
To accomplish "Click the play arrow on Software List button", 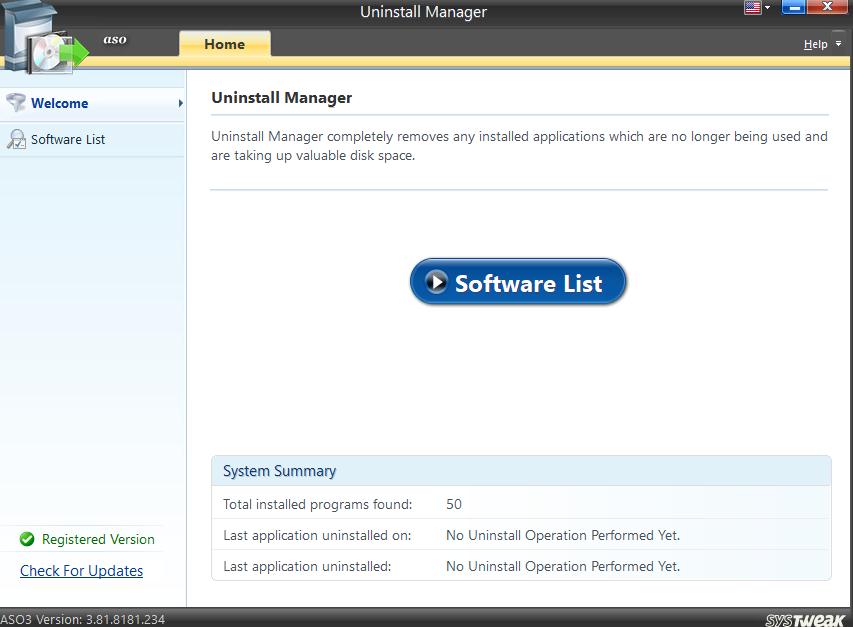I will 436,283.
